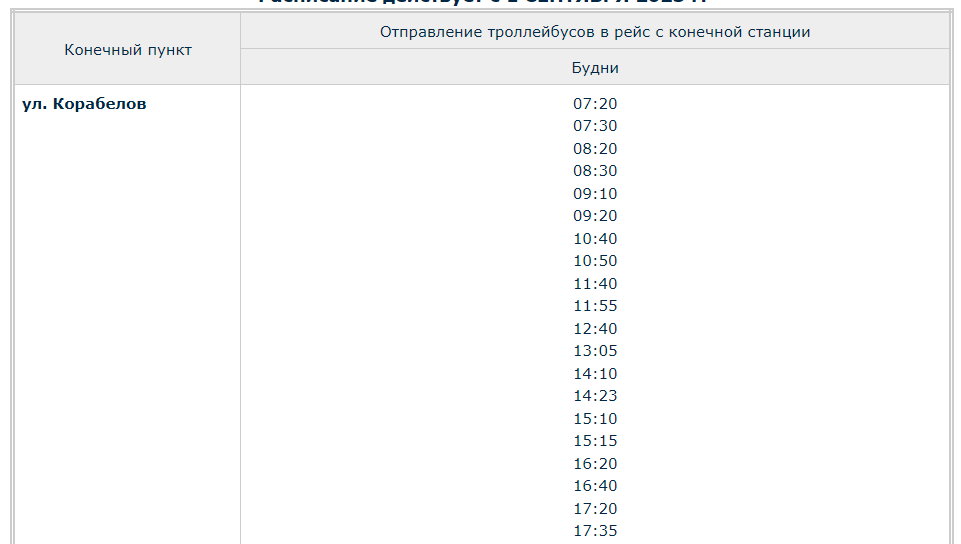Image resolution: width=961 pixels, height=544 pixels.
Task: Click the 09:20 departure time
Action: pos(594,216)
